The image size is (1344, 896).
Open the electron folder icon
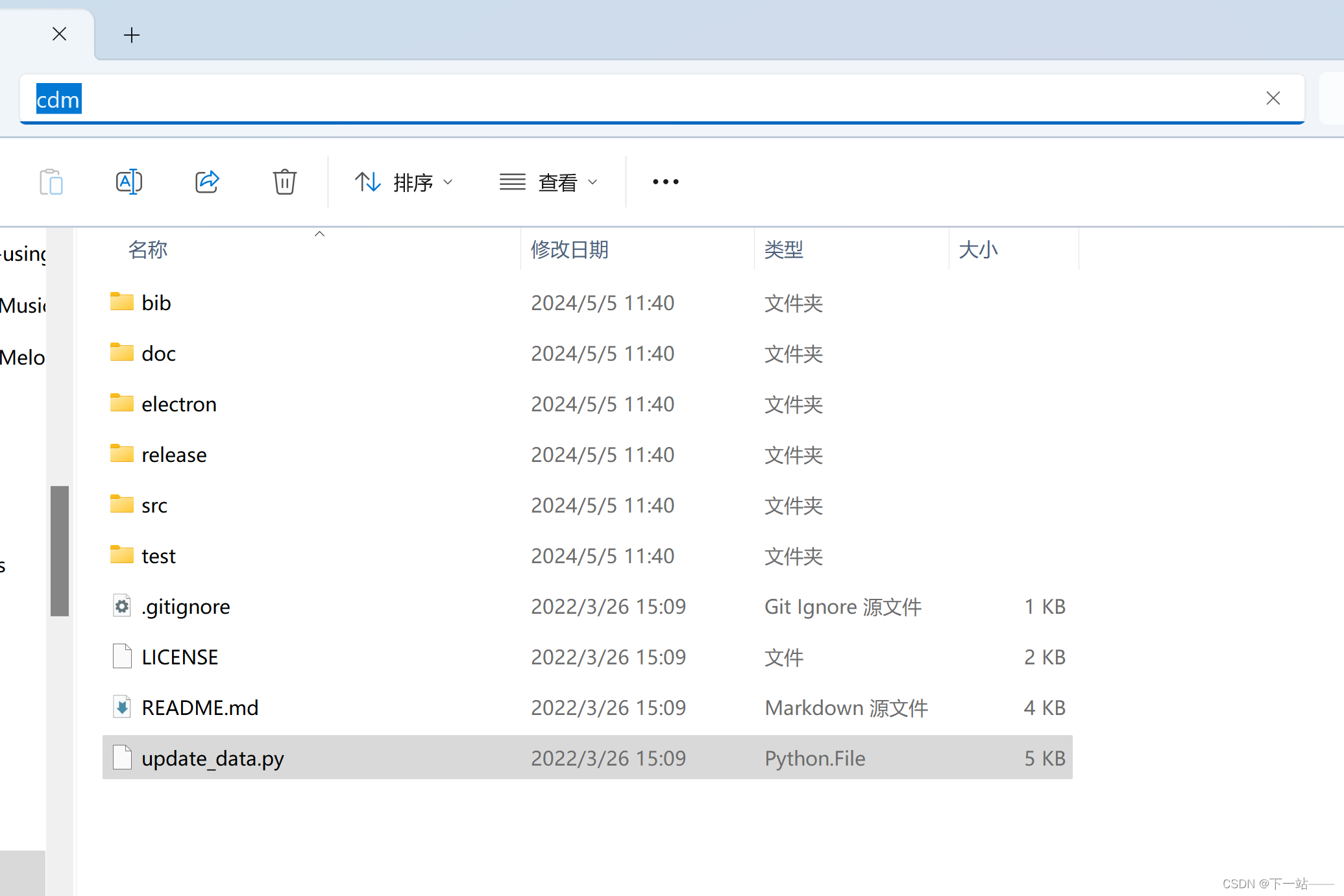click(x=122, y=404)
